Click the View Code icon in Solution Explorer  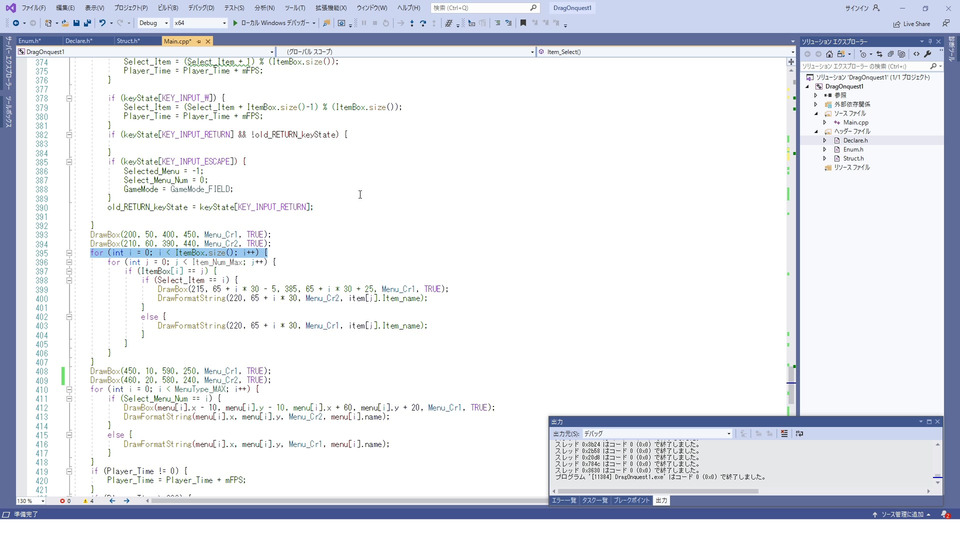917,54
